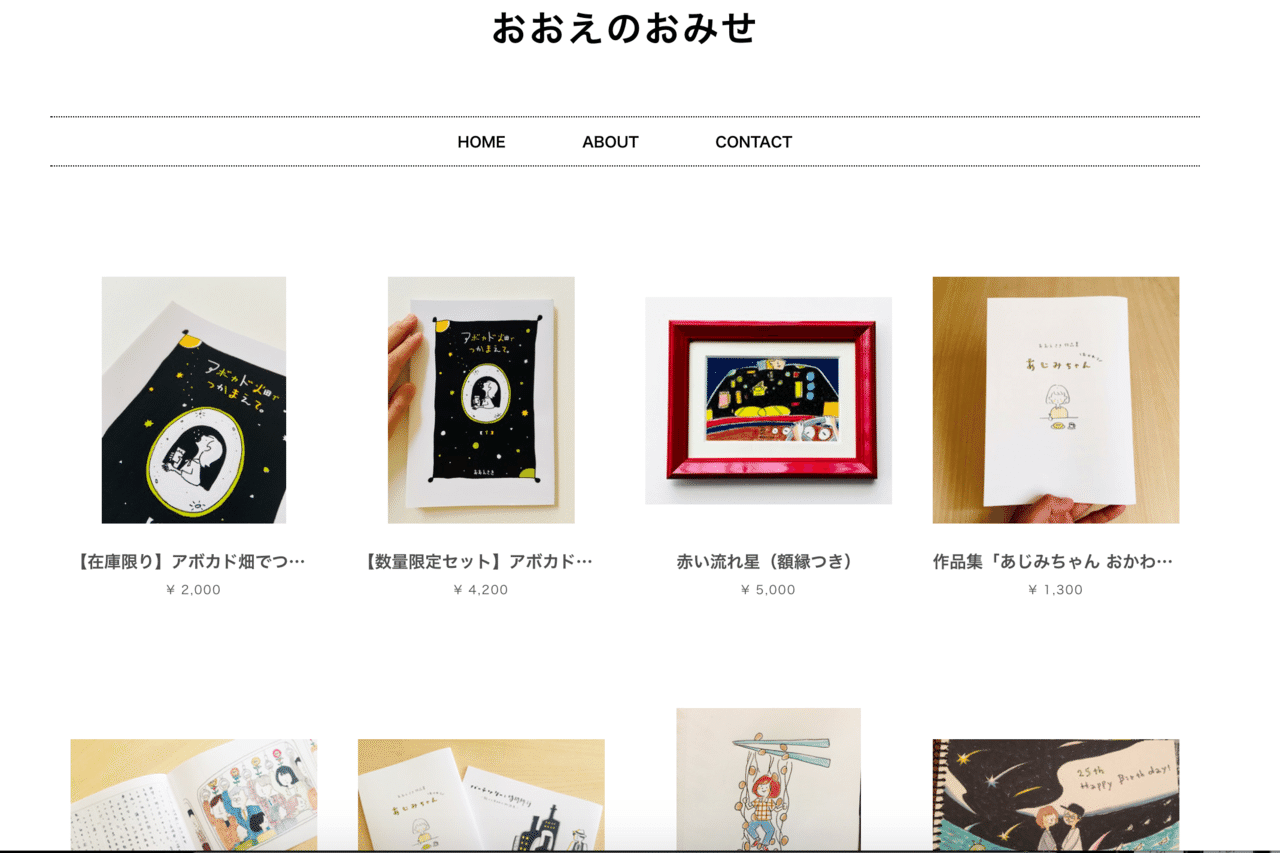Click the 【数量限定セット】アボカド… title

click(480, 562)
